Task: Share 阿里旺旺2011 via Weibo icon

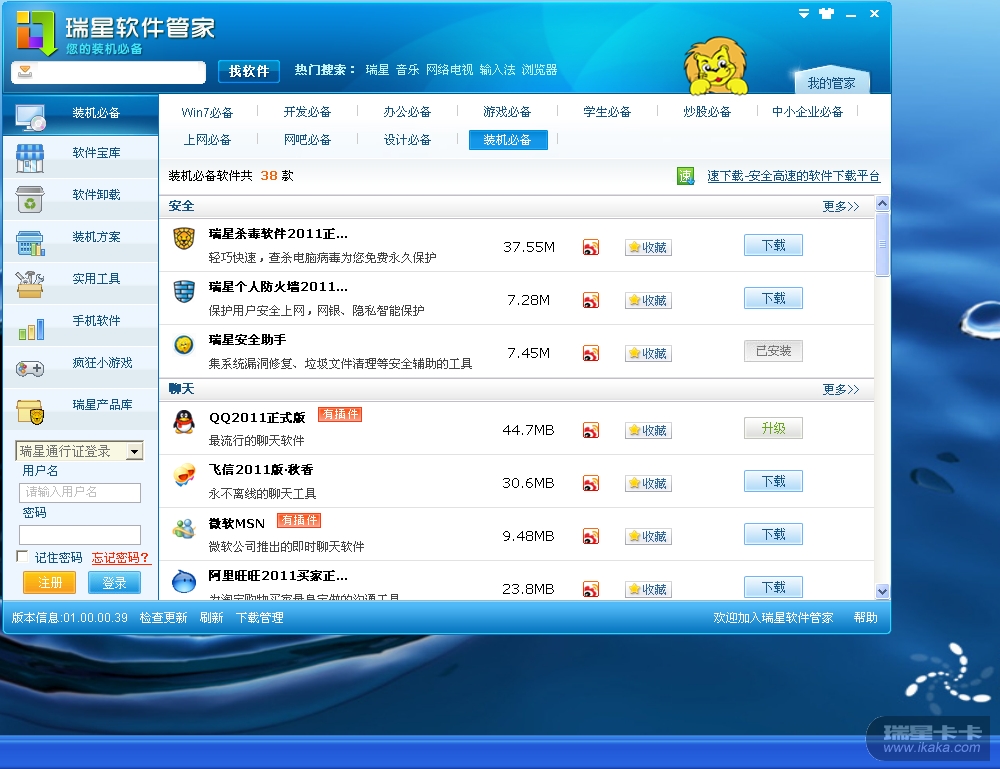Action: (591, 589)
